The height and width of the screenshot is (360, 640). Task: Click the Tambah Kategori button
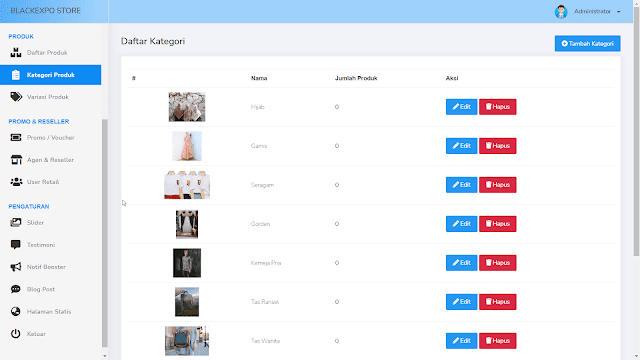point(587,43)
